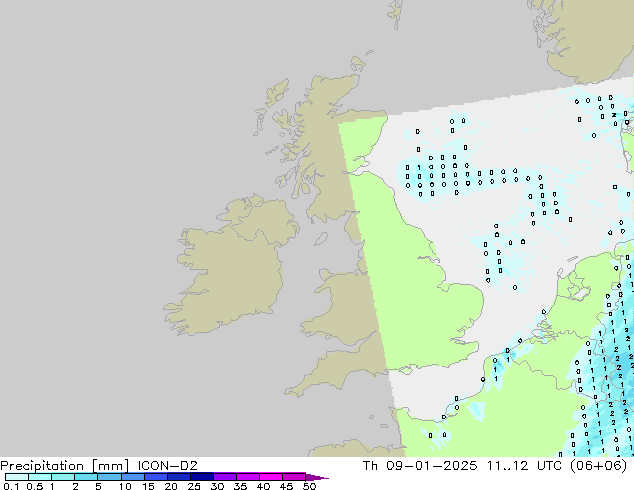Click the "Precipitation" title text

[x=42, y=466]
